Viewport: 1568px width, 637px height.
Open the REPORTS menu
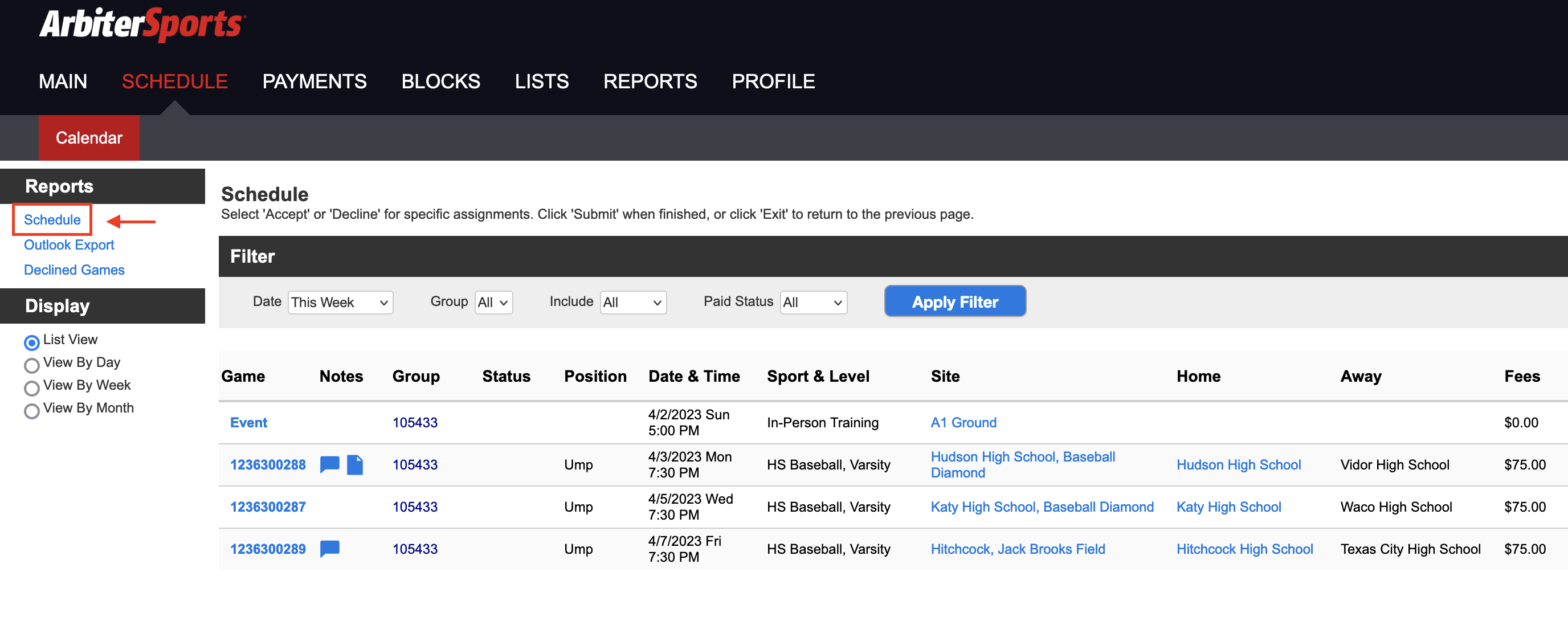pos(650,81)
